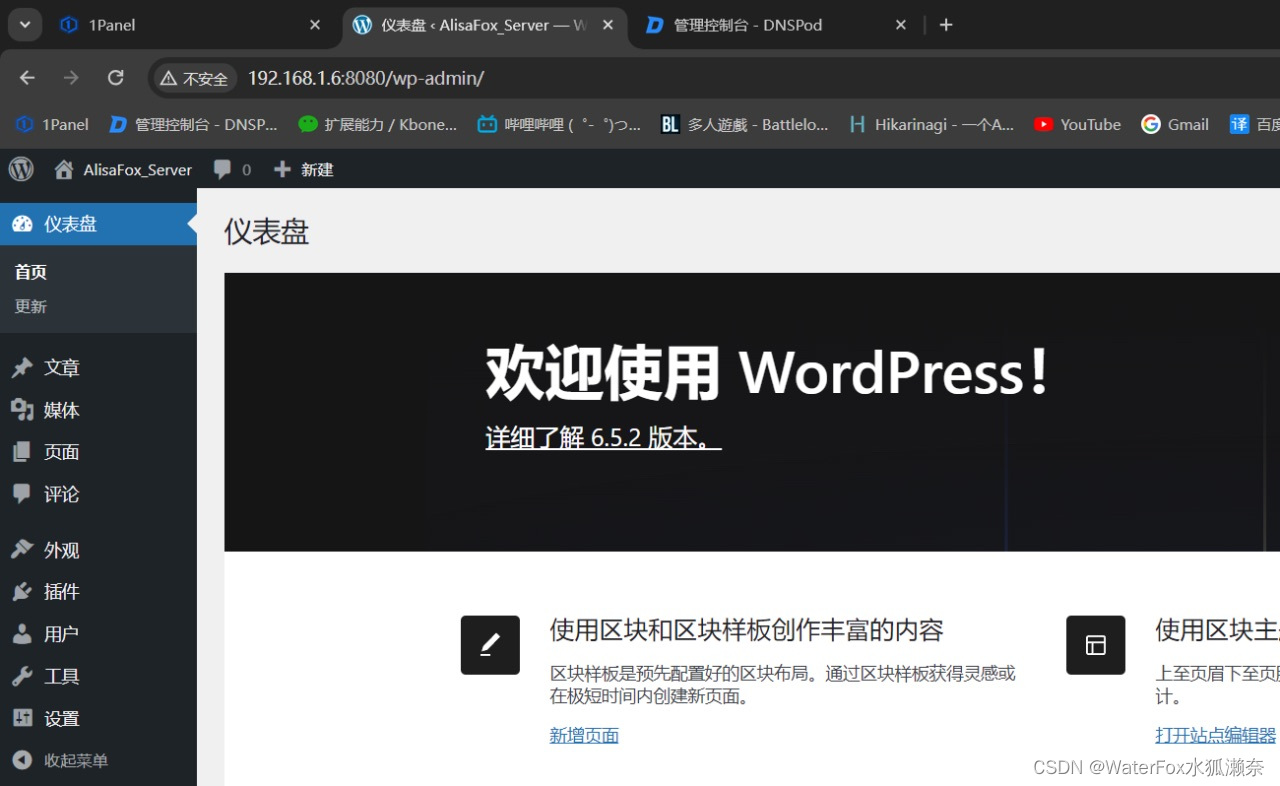The height and width of the screenshot is (786, 1280).
Task: Go back to the previous page
Action: (x=27, y=78)
